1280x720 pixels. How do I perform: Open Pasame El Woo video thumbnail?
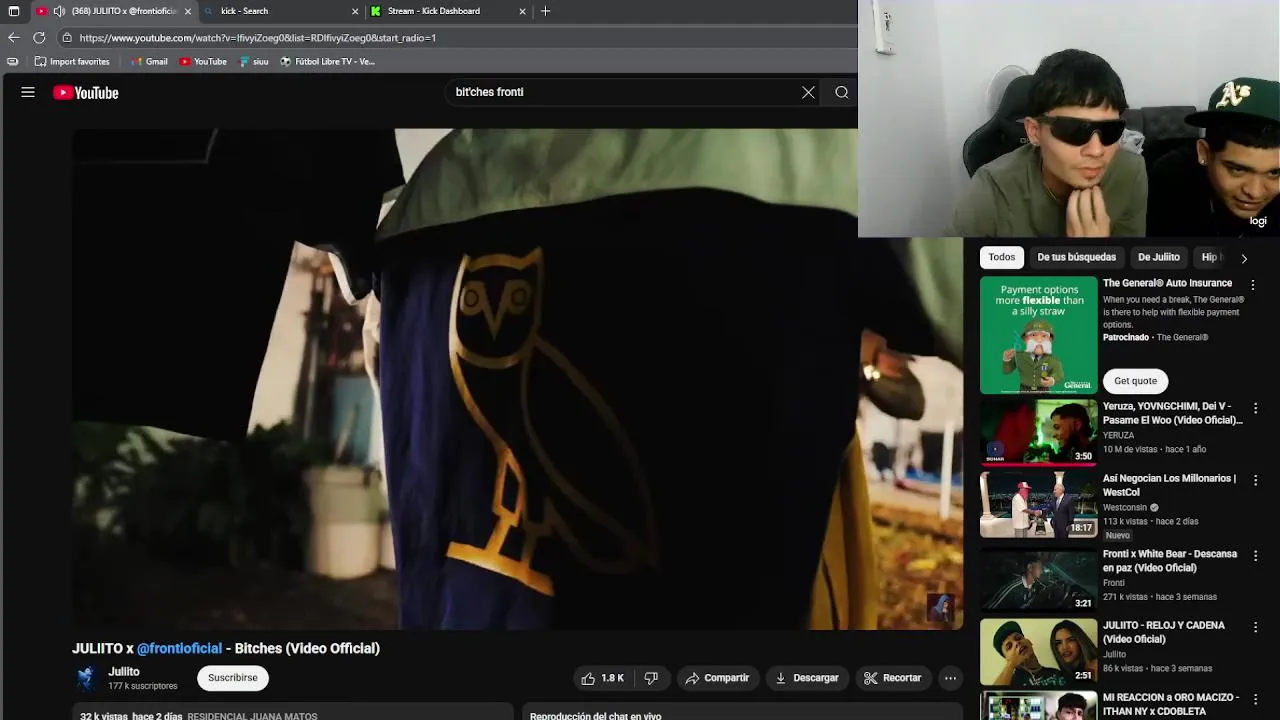[x=1038, y=432]
